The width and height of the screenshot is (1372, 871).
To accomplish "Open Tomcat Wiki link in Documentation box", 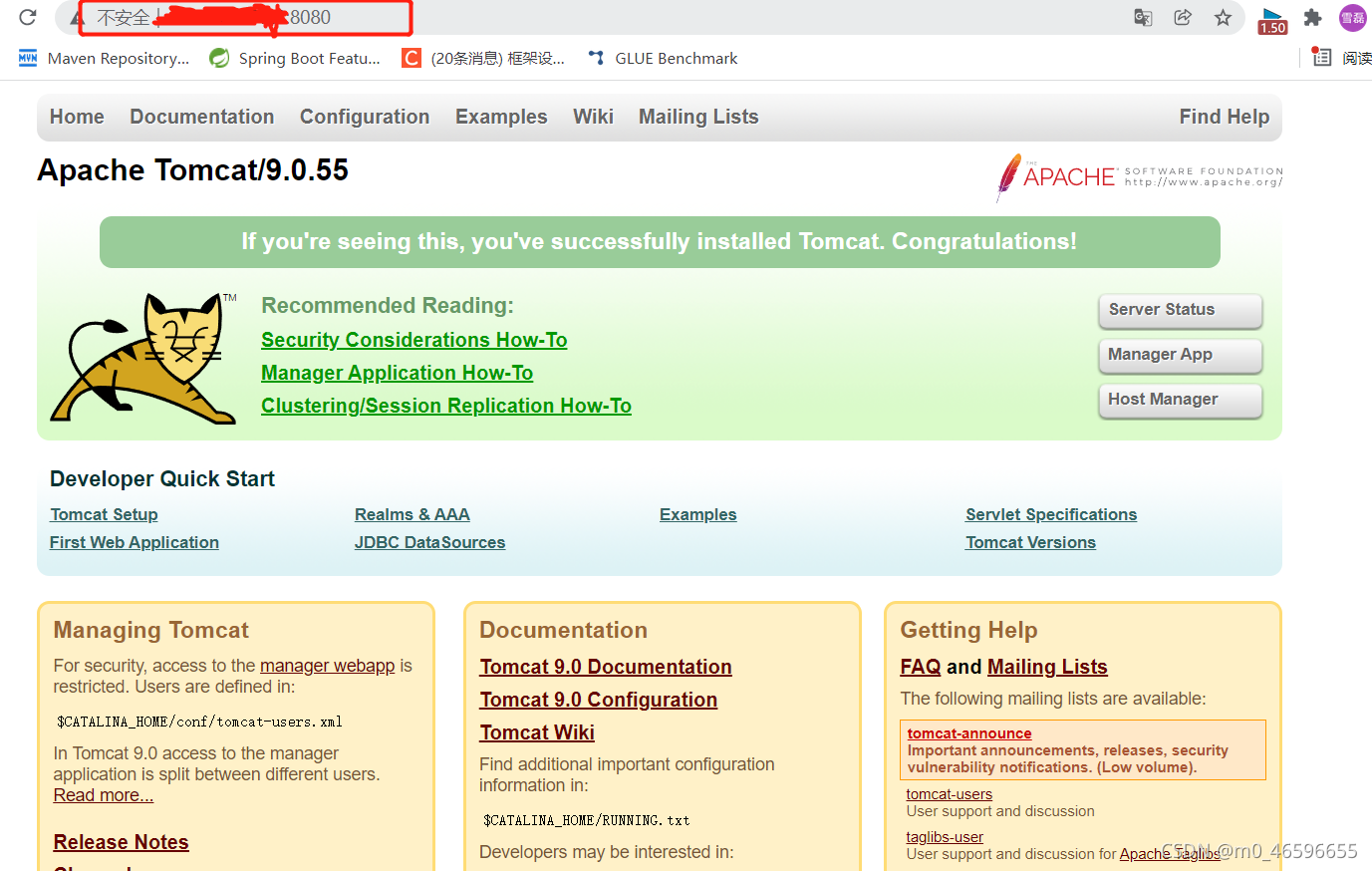I will point(537,732).
